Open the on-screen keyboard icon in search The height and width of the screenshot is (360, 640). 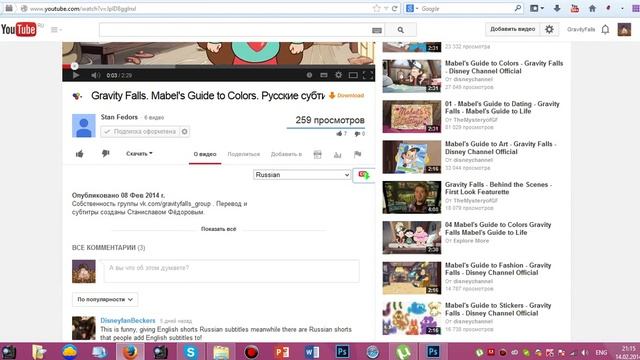coord(377,30)
